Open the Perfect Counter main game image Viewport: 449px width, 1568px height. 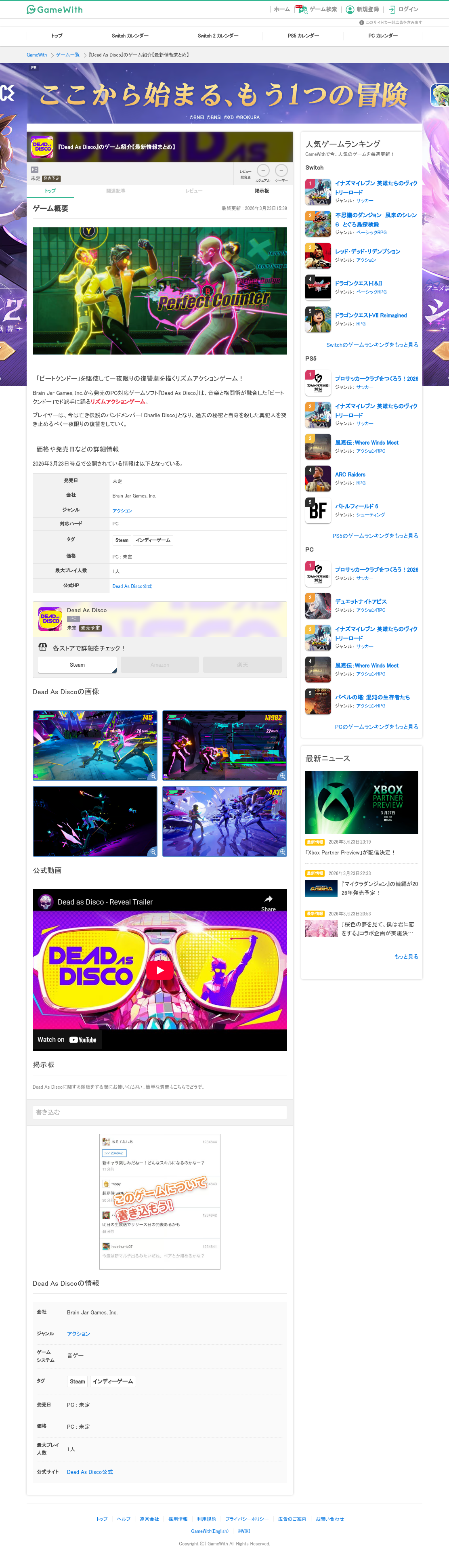pyautogui.click(x=159, y=291)
